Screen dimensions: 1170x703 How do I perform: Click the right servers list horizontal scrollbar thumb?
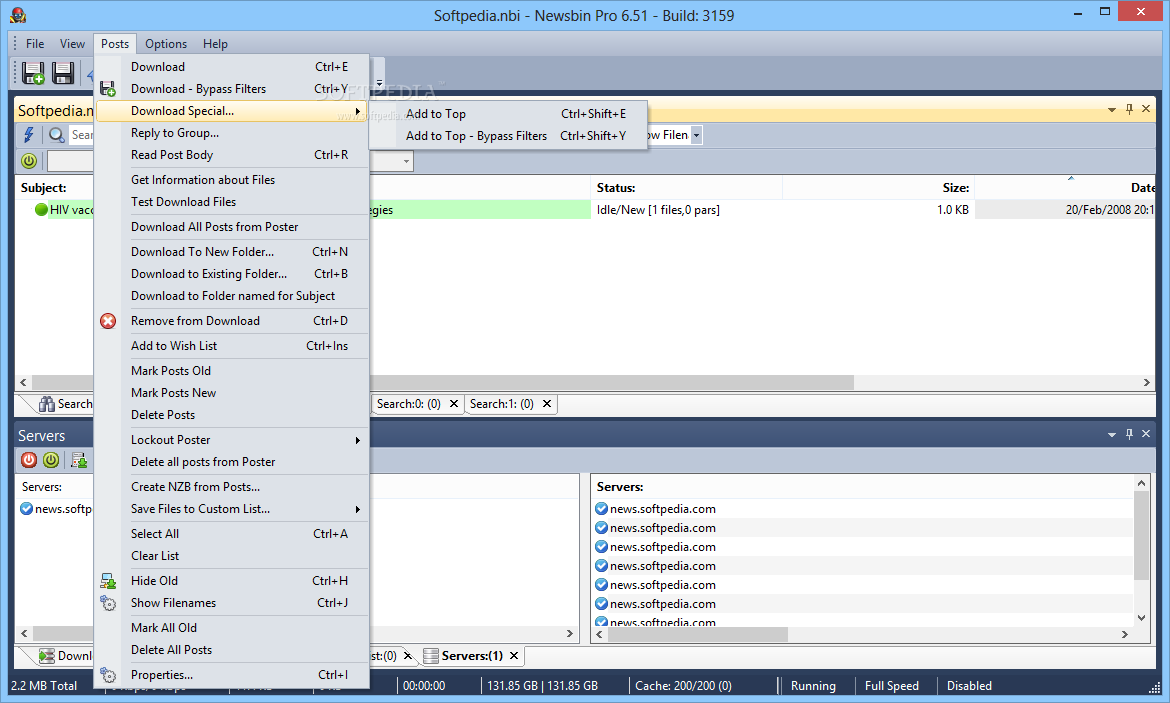coord(698,634)
